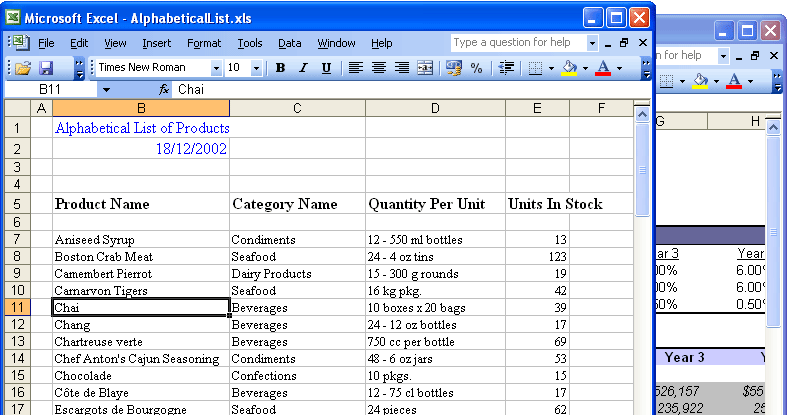Apply the yellow Fill Color swatch
This screenshot has width=791, height=415.
point(570,68)
